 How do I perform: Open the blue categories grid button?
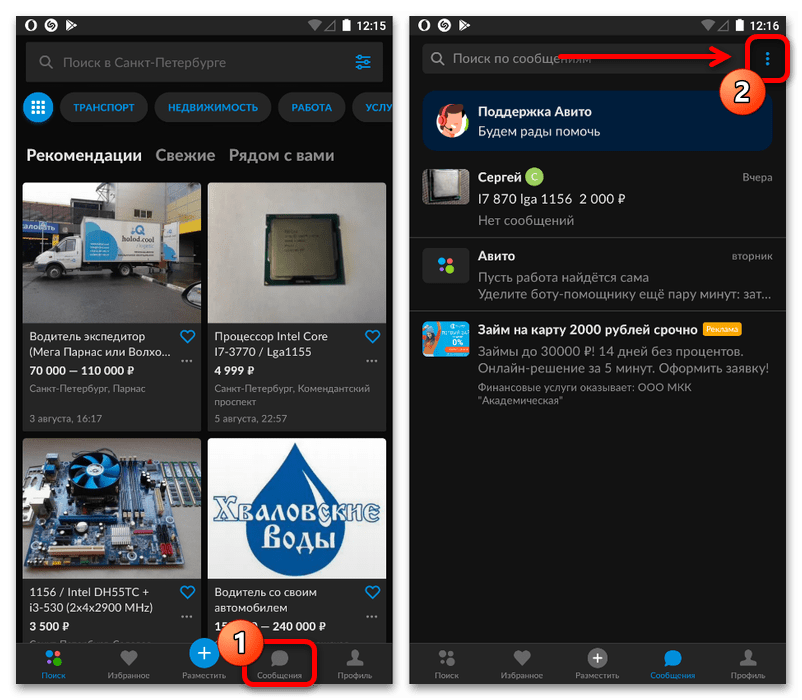pyautogui.click(x=39, y=107)
